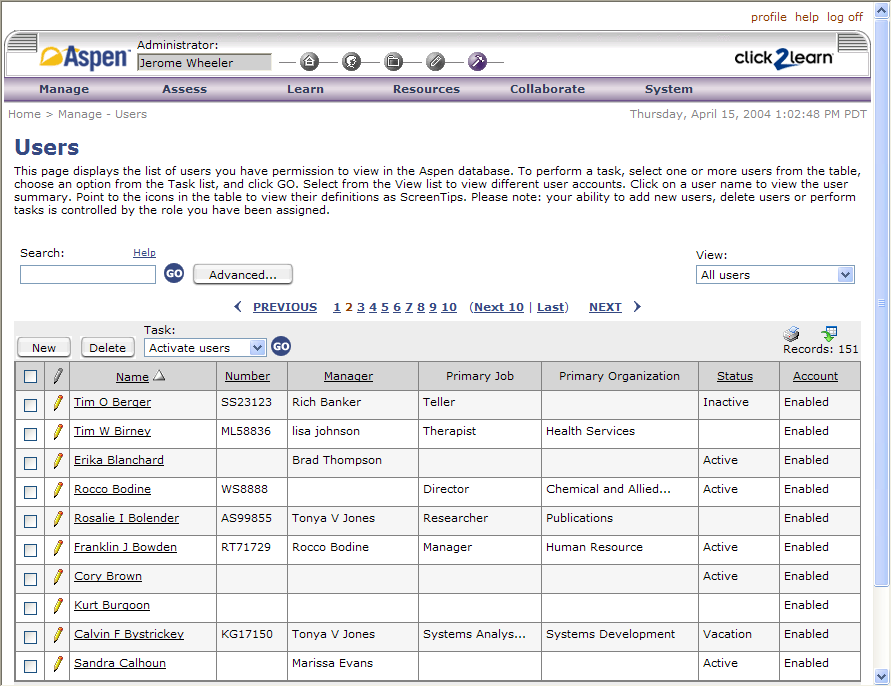Click the GO icon next to Search field
This screenshot has width=892, height=687.
(174, 274)
